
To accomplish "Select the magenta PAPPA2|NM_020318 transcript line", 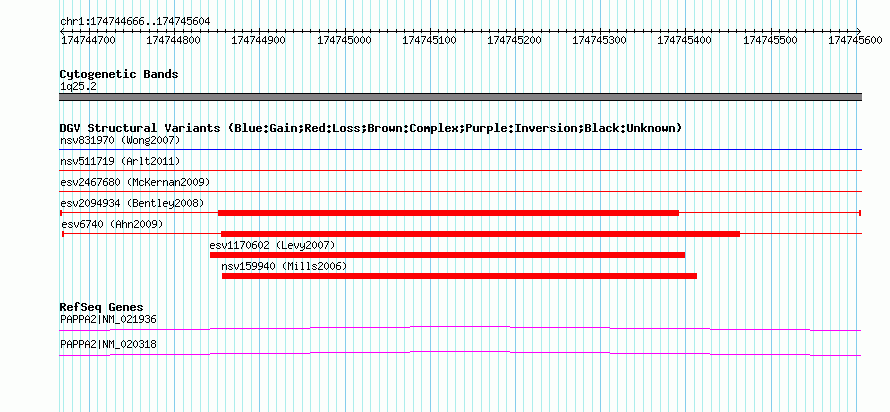I will tap(460, 353).
